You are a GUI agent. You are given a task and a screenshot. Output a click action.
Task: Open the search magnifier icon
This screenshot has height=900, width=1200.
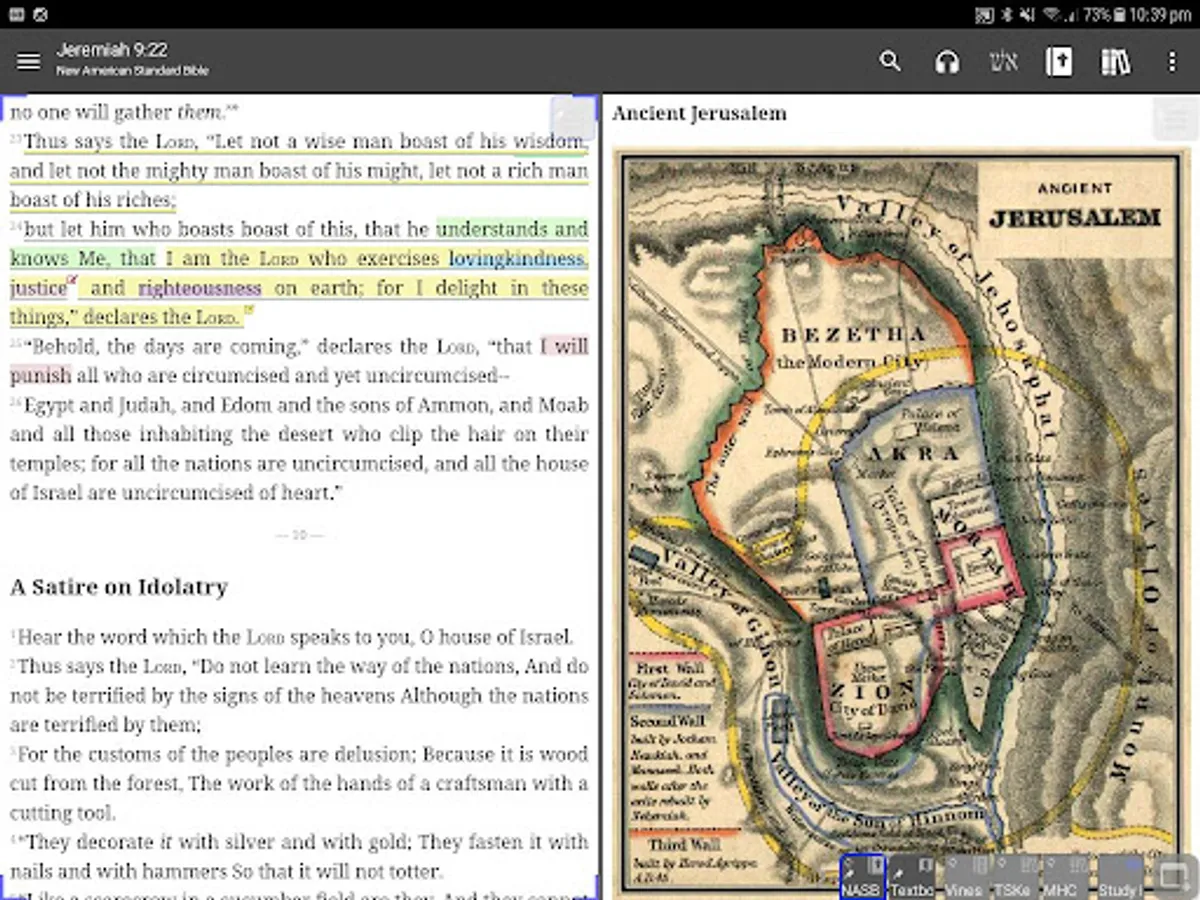pos(890,62)
